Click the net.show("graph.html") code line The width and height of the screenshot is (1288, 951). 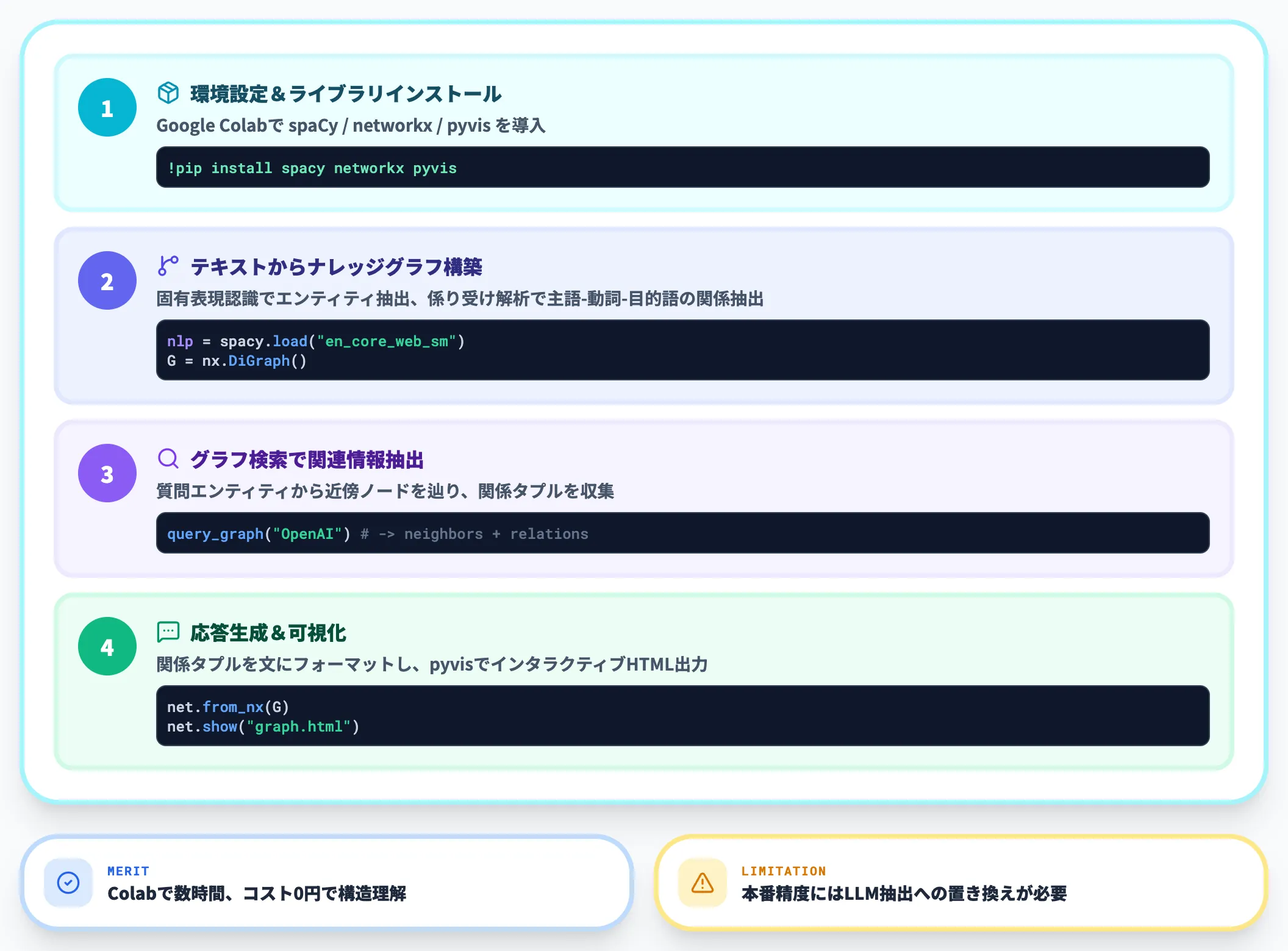coord(263,727)
